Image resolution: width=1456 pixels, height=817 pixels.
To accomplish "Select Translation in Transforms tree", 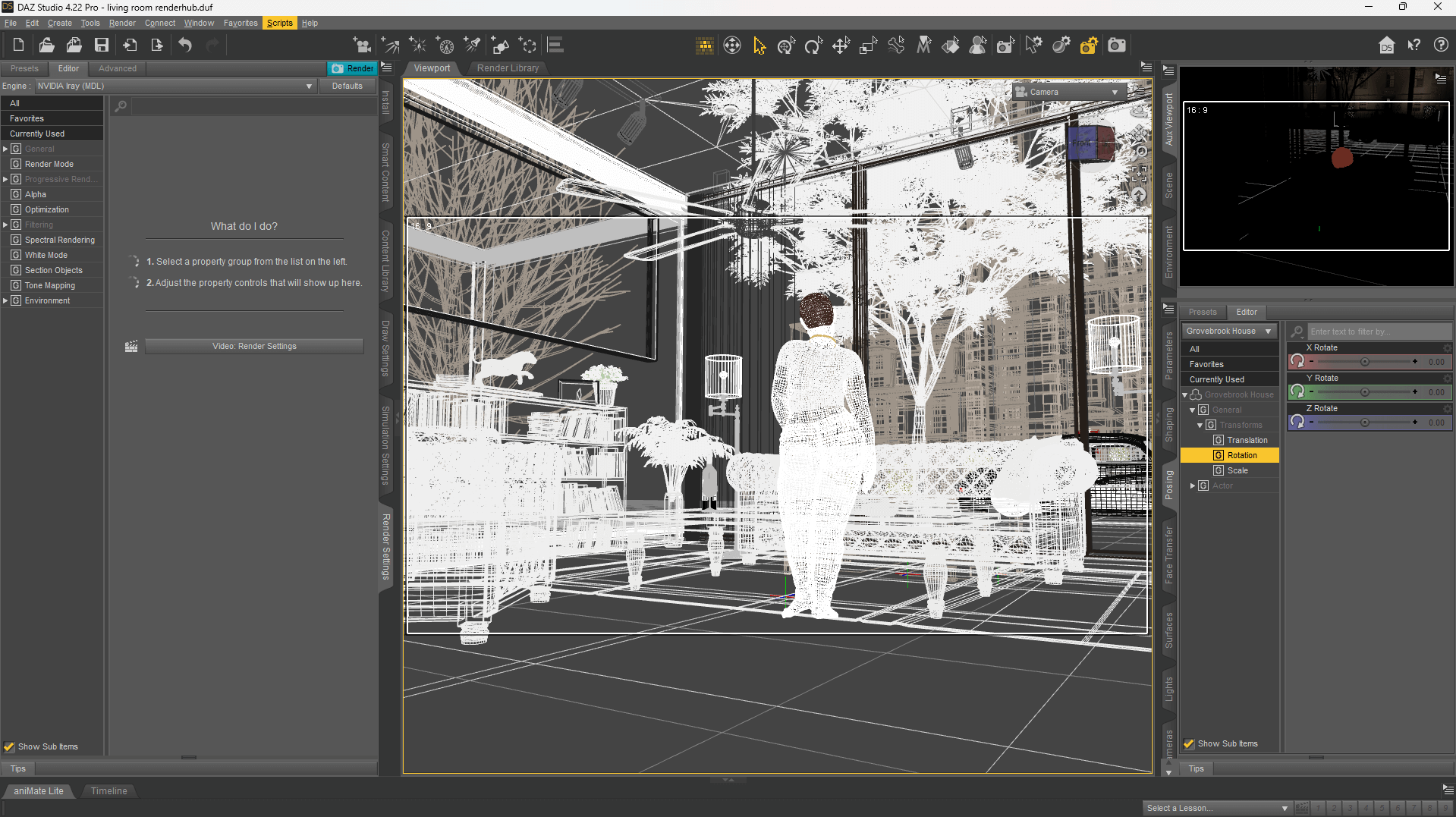I will coord(1247,440).
